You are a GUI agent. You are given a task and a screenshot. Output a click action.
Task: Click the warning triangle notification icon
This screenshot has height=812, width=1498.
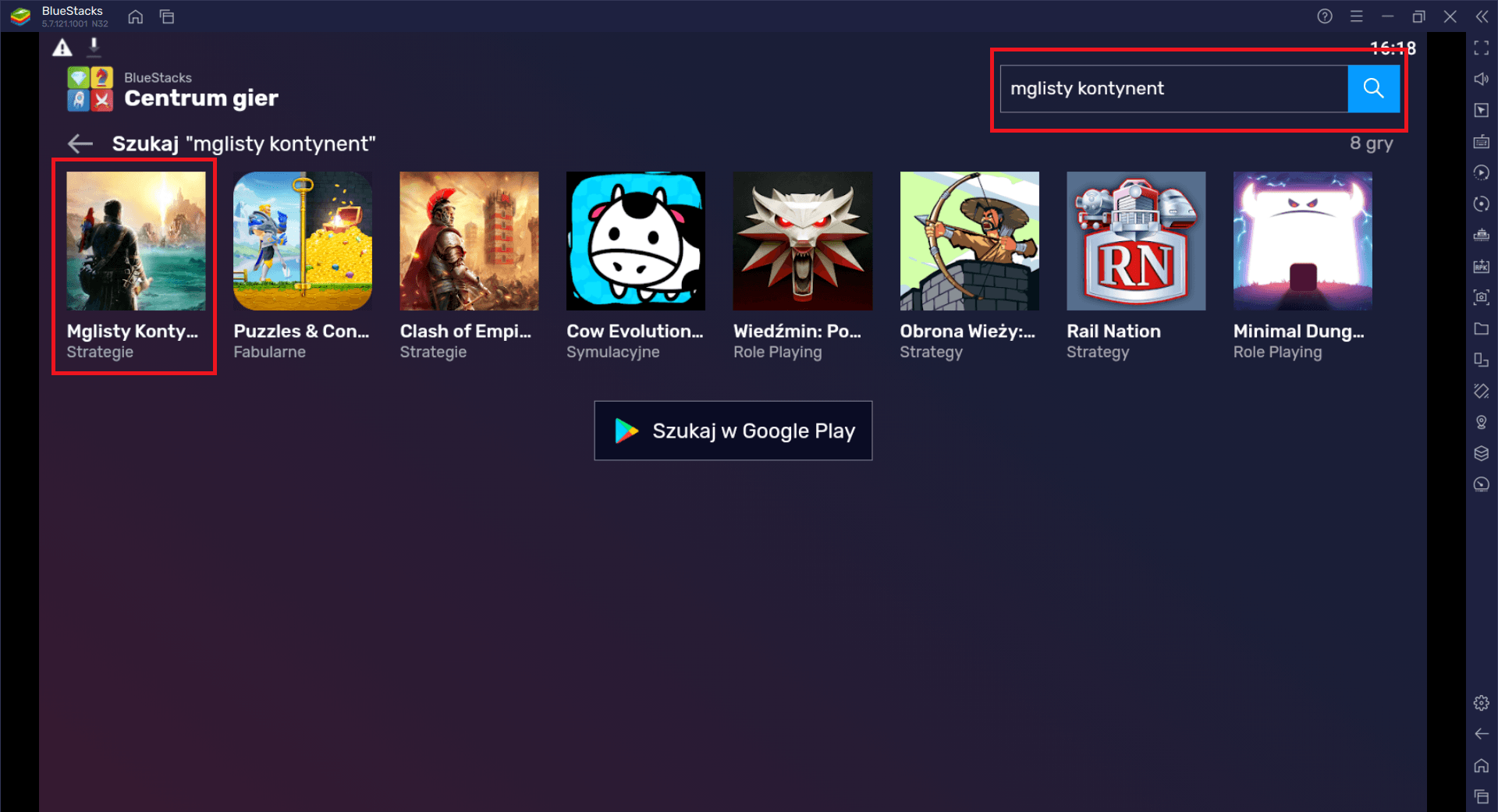(62, 48)
